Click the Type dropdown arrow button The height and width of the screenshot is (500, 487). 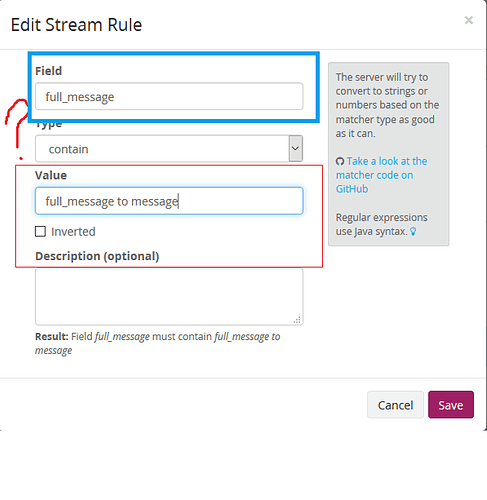[x=296, y=148]
